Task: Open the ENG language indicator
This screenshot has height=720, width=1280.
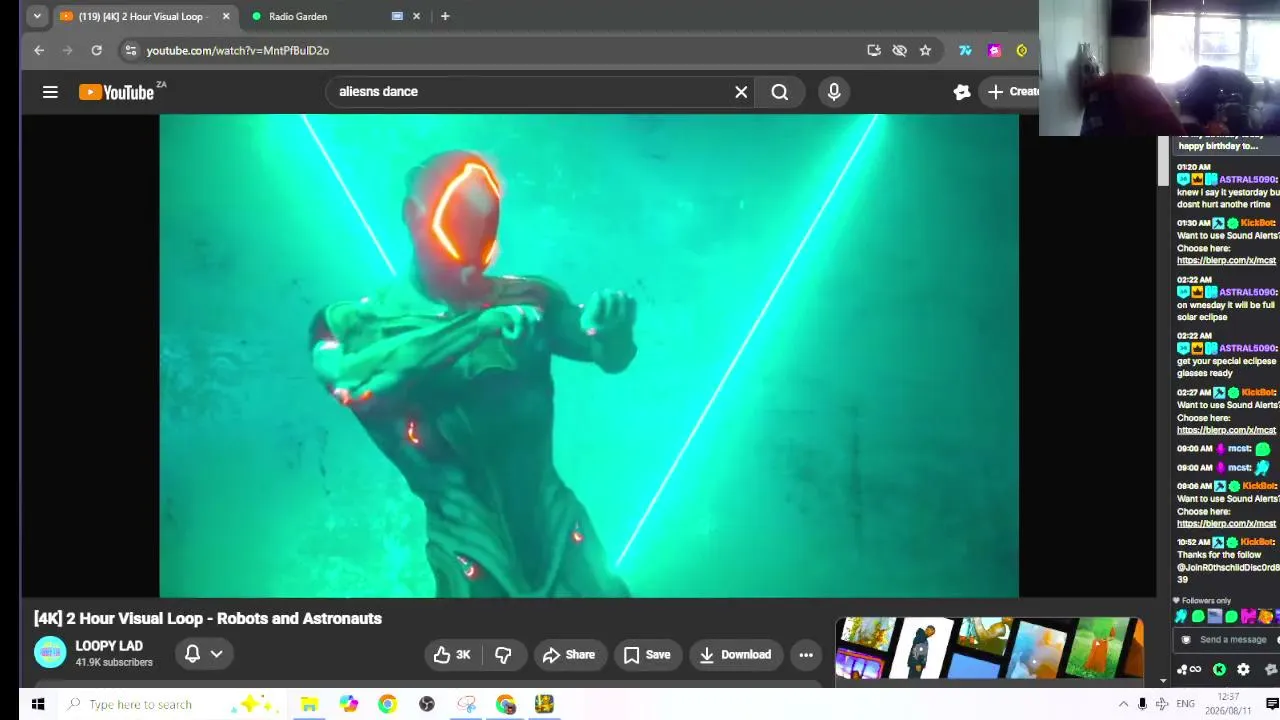Action: [x=1185, y=704]
